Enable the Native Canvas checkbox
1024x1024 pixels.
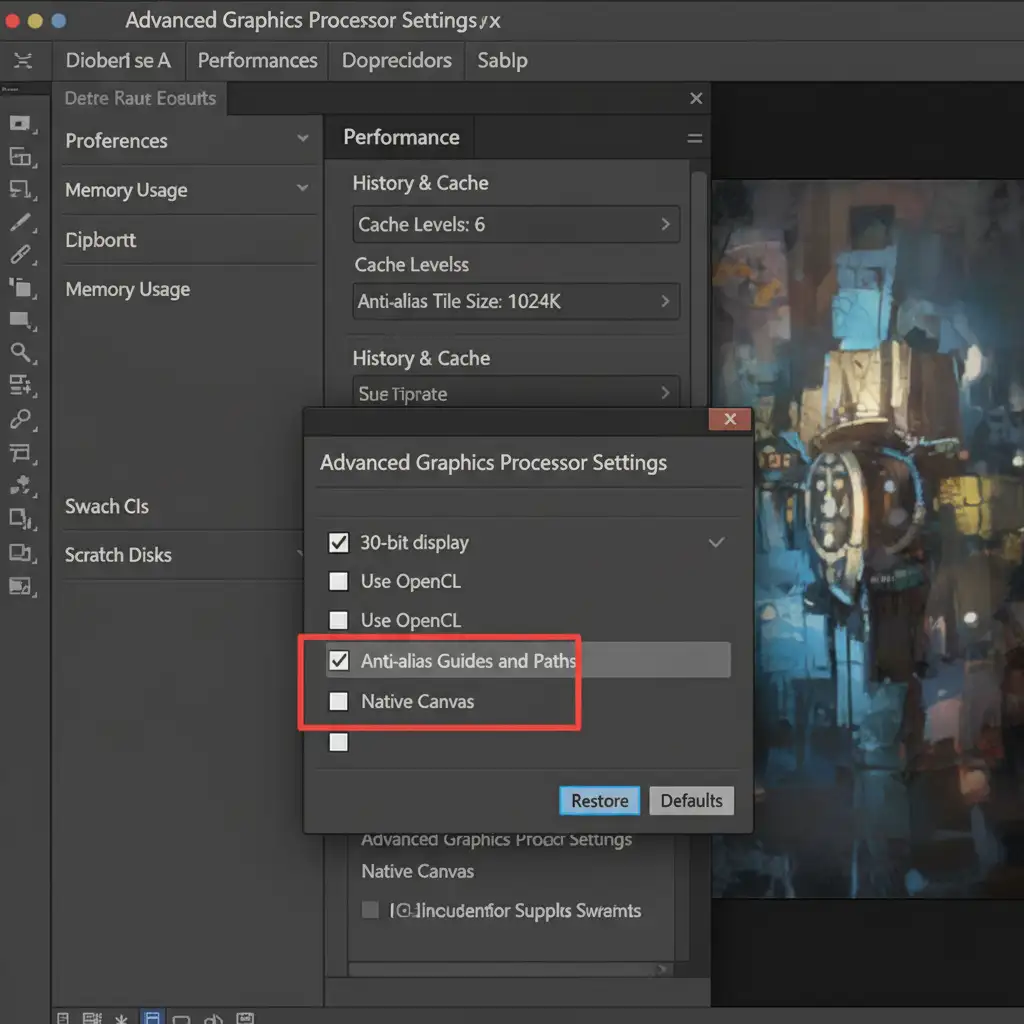[x=339, y=702]
